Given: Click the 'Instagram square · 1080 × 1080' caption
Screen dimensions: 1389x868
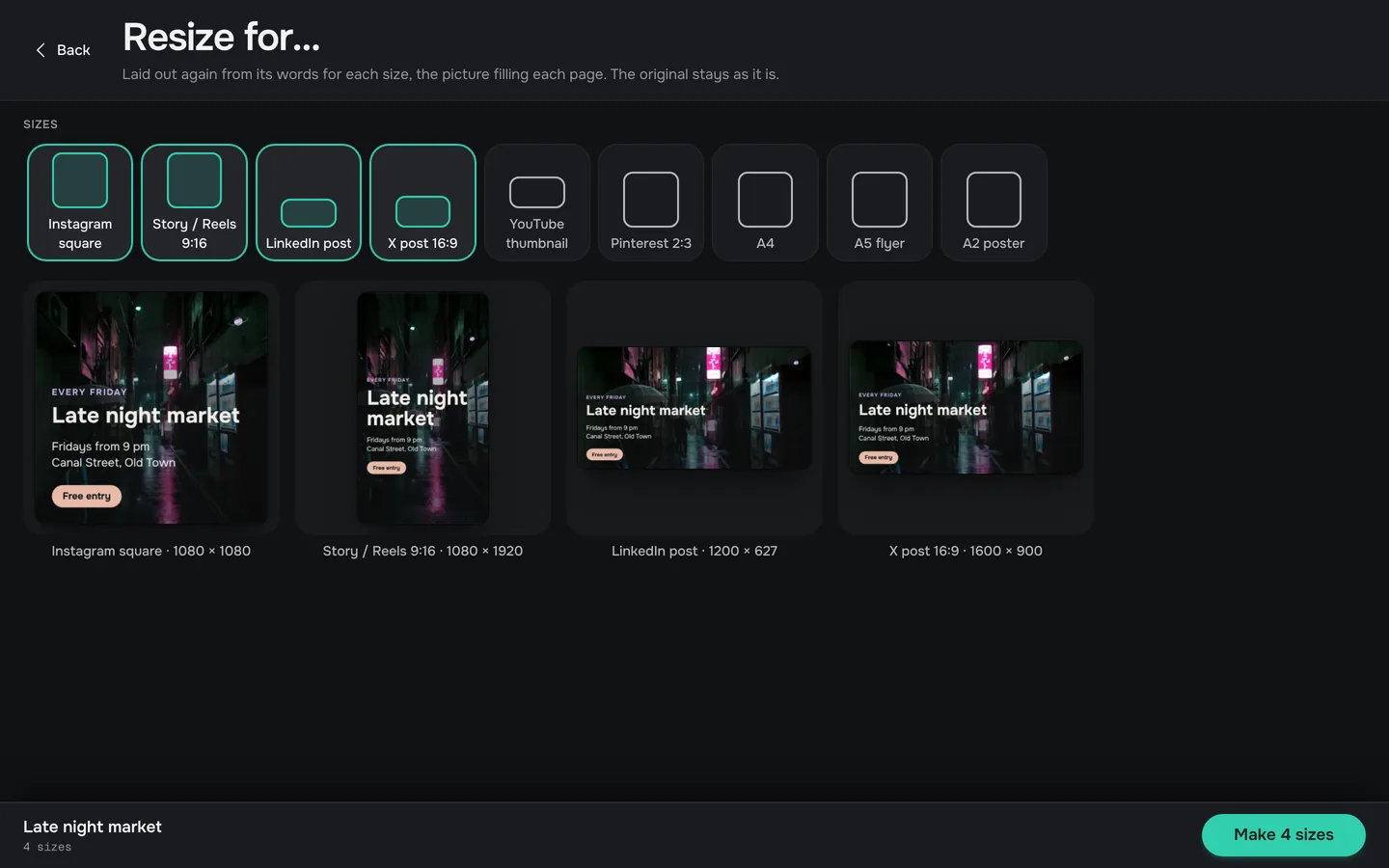Looking at the screenshot, I should pyautogui.click(x=151, y=551).
